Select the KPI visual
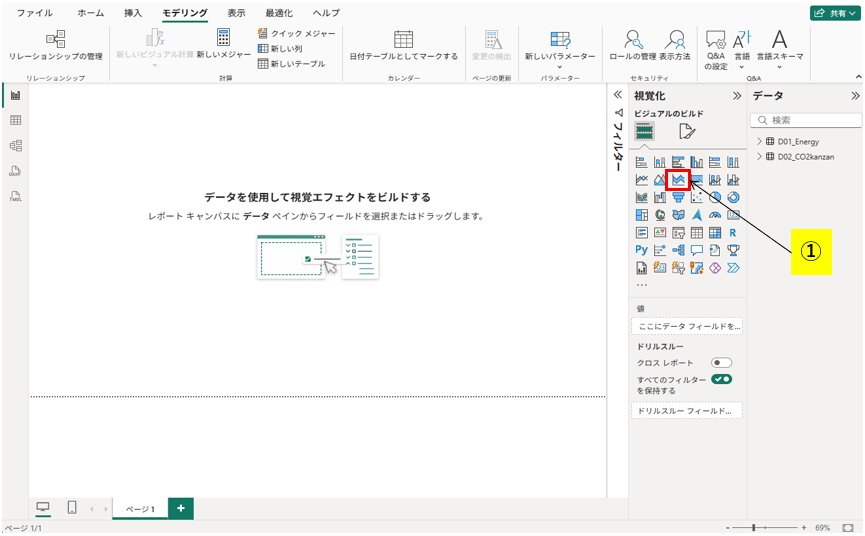 click(660, 233)
